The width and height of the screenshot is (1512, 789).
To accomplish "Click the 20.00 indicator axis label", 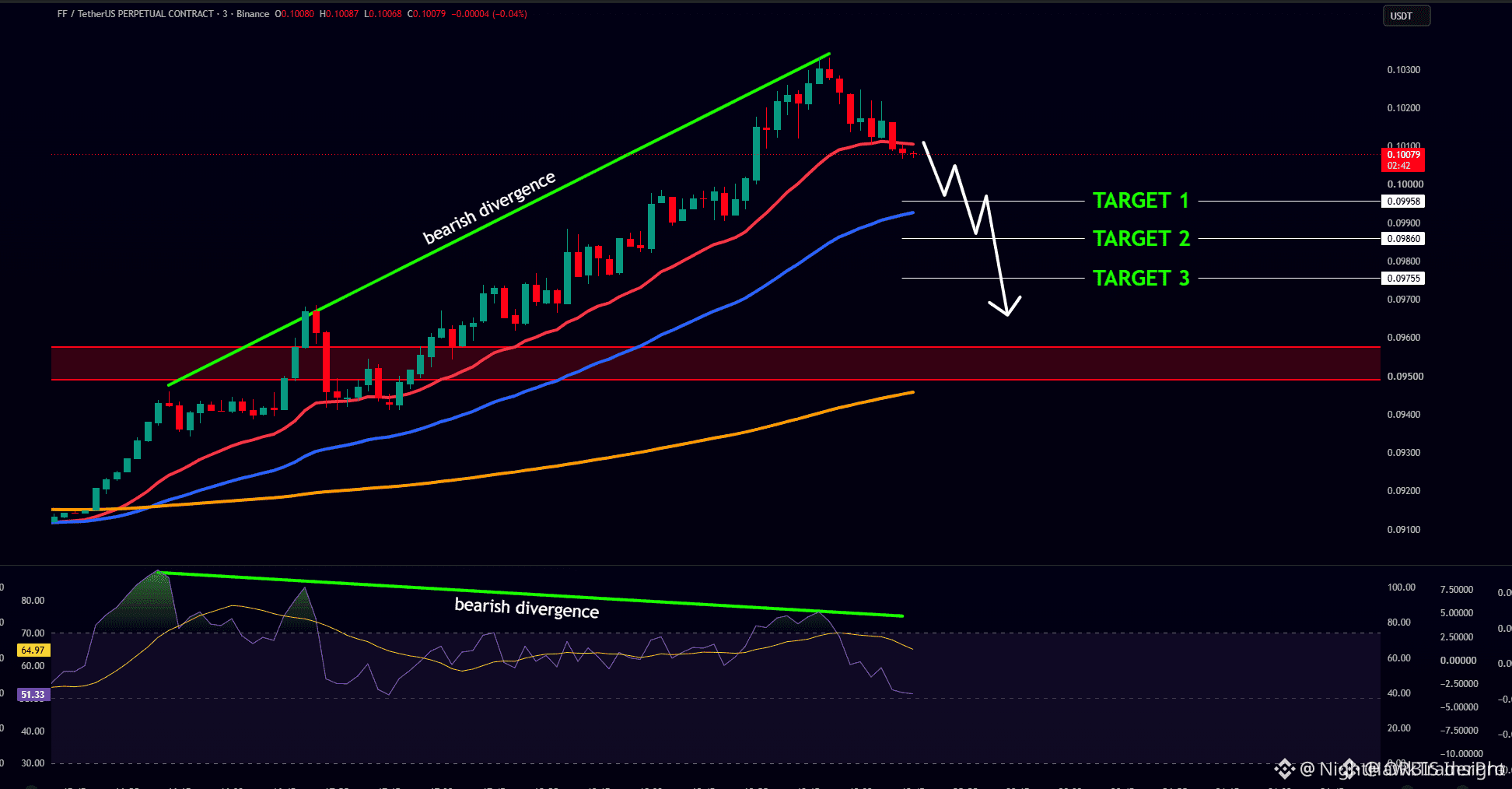I will [1398, 728].
